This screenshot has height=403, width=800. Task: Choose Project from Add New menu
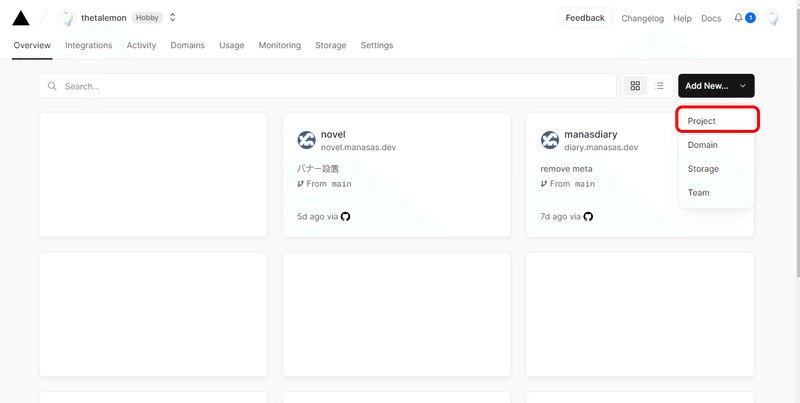[717, 121]
